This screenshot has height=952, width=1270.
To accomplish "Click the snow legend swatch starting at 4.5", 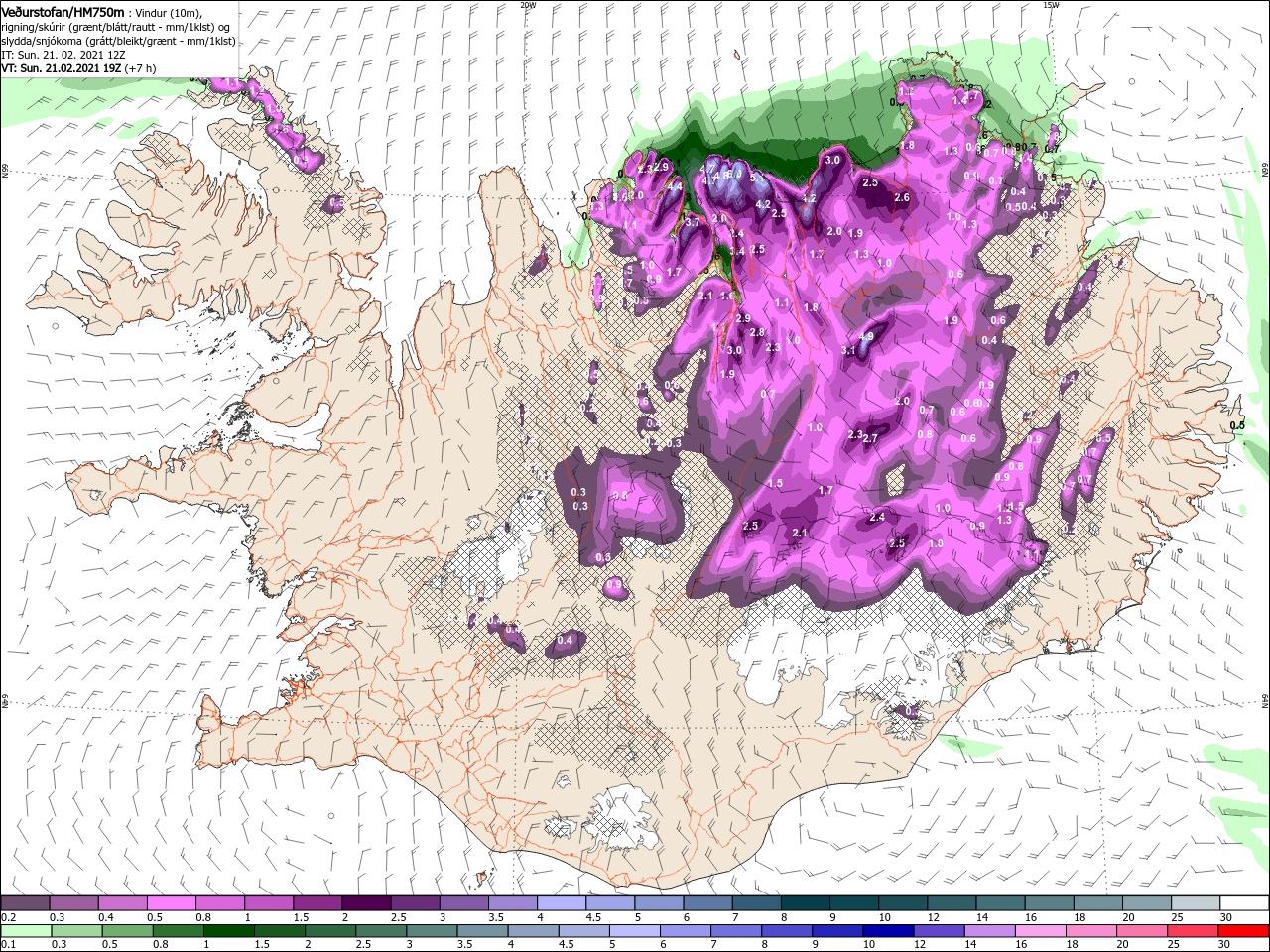I will pos(609,903).
